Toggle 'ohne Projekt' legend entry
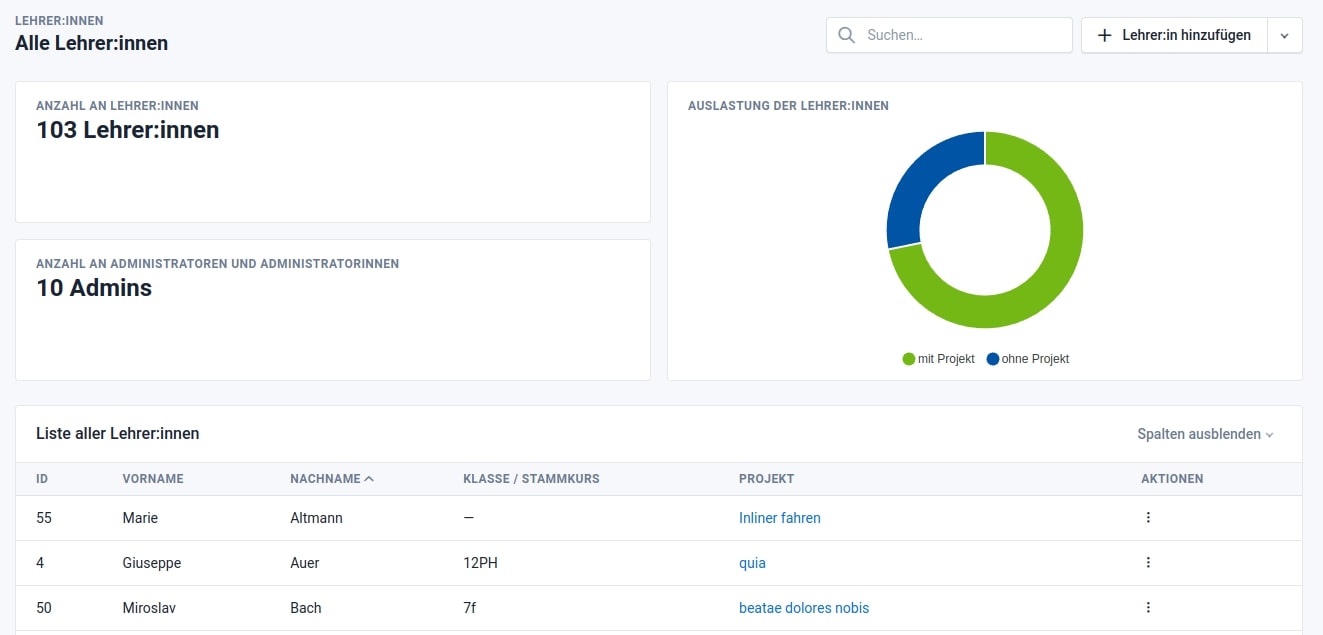Image resolution: width=1323 pixels, height=635 pixels. (1028, 359)
